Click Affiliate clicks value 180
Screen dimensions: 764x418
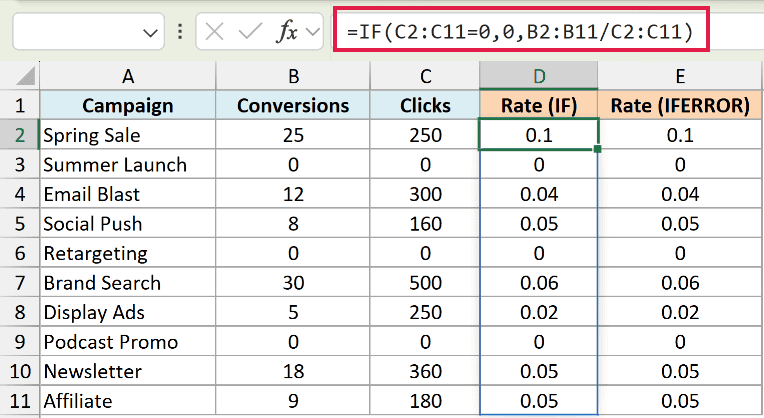(x=425, y=401)
